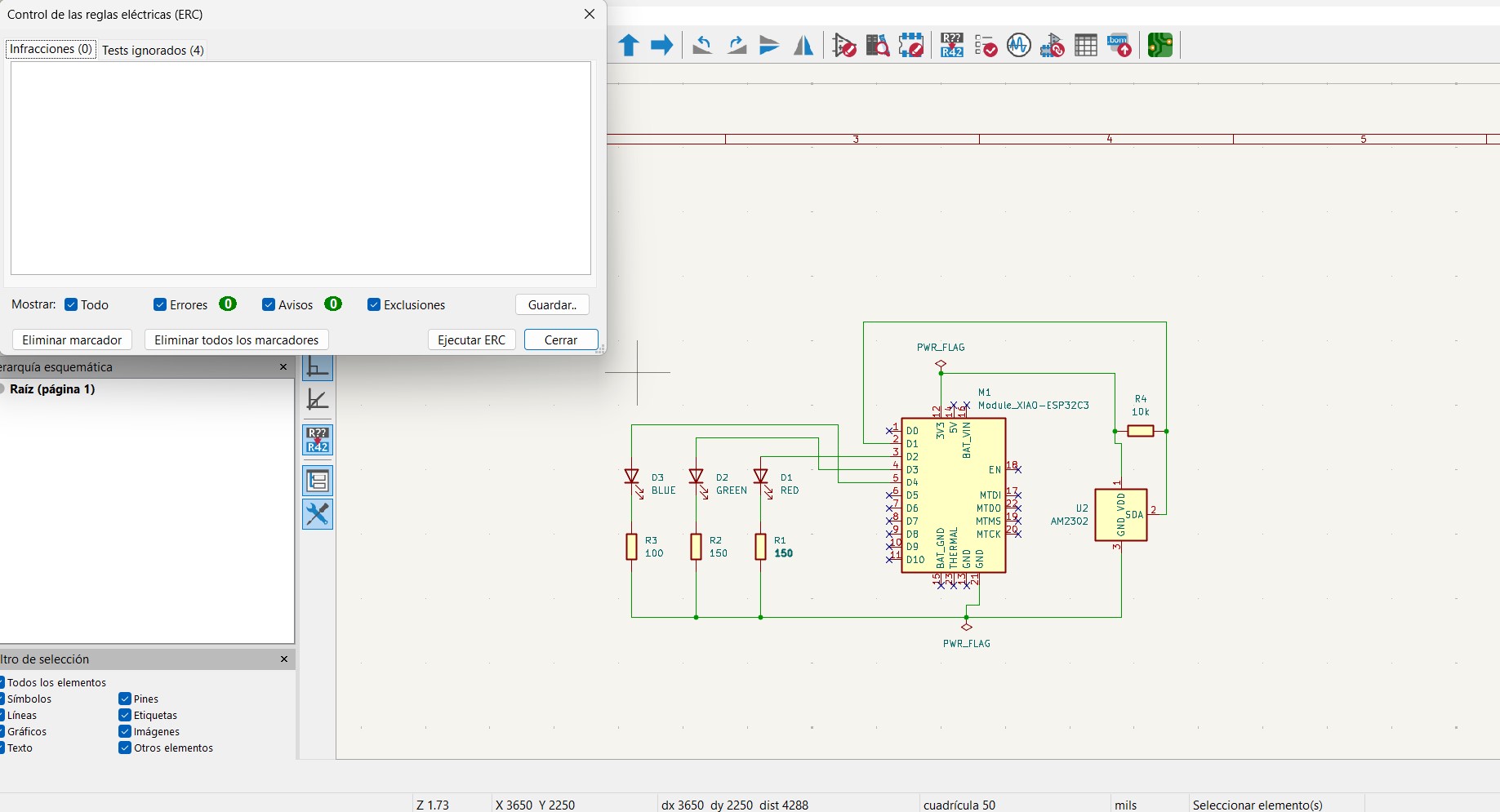Image resolution: width=1500 pixels, height=812 pixels.
Task: Switch to the Tests ignorados (4) tab
Action: point(153,51)
